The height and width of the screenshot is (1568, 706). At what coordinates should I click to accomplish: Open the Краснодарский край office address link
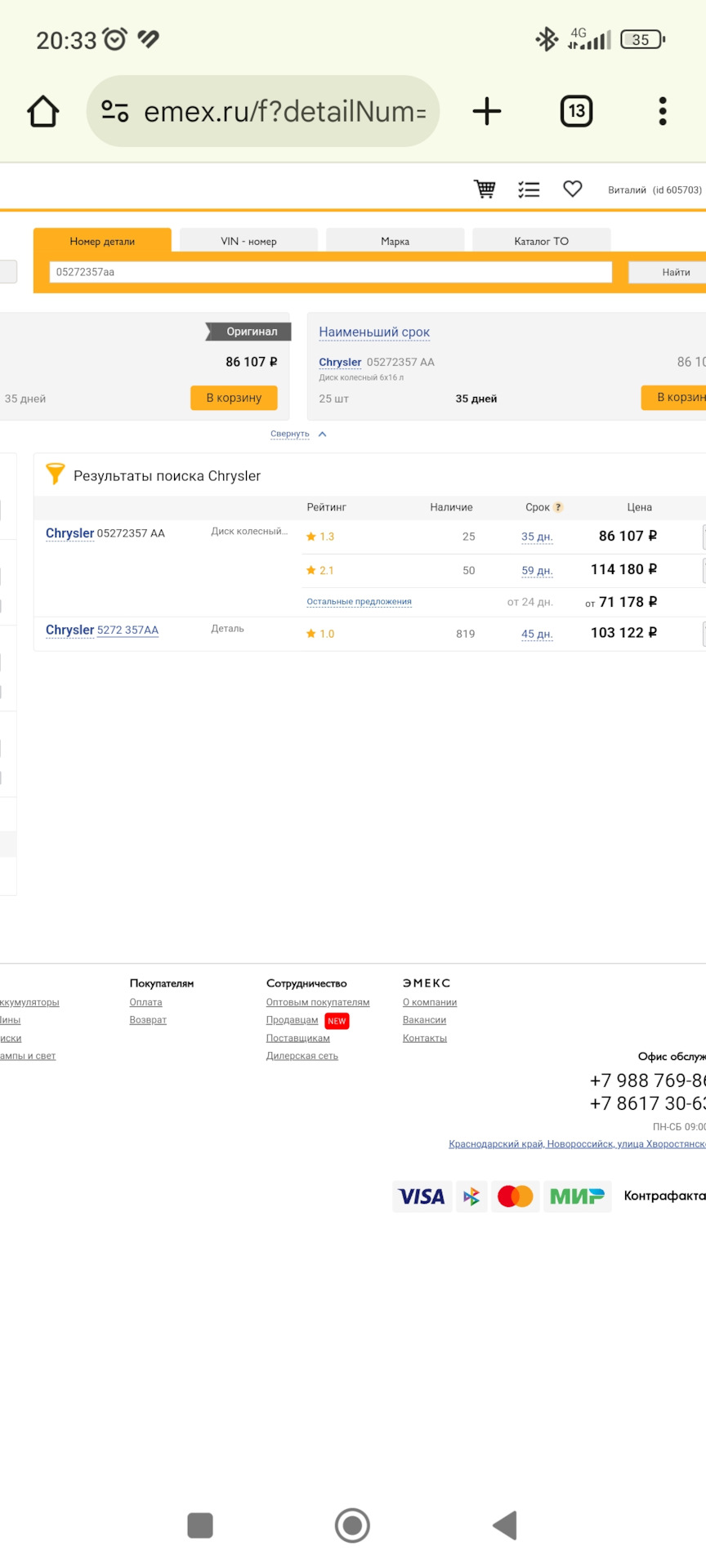point(577,1144)
